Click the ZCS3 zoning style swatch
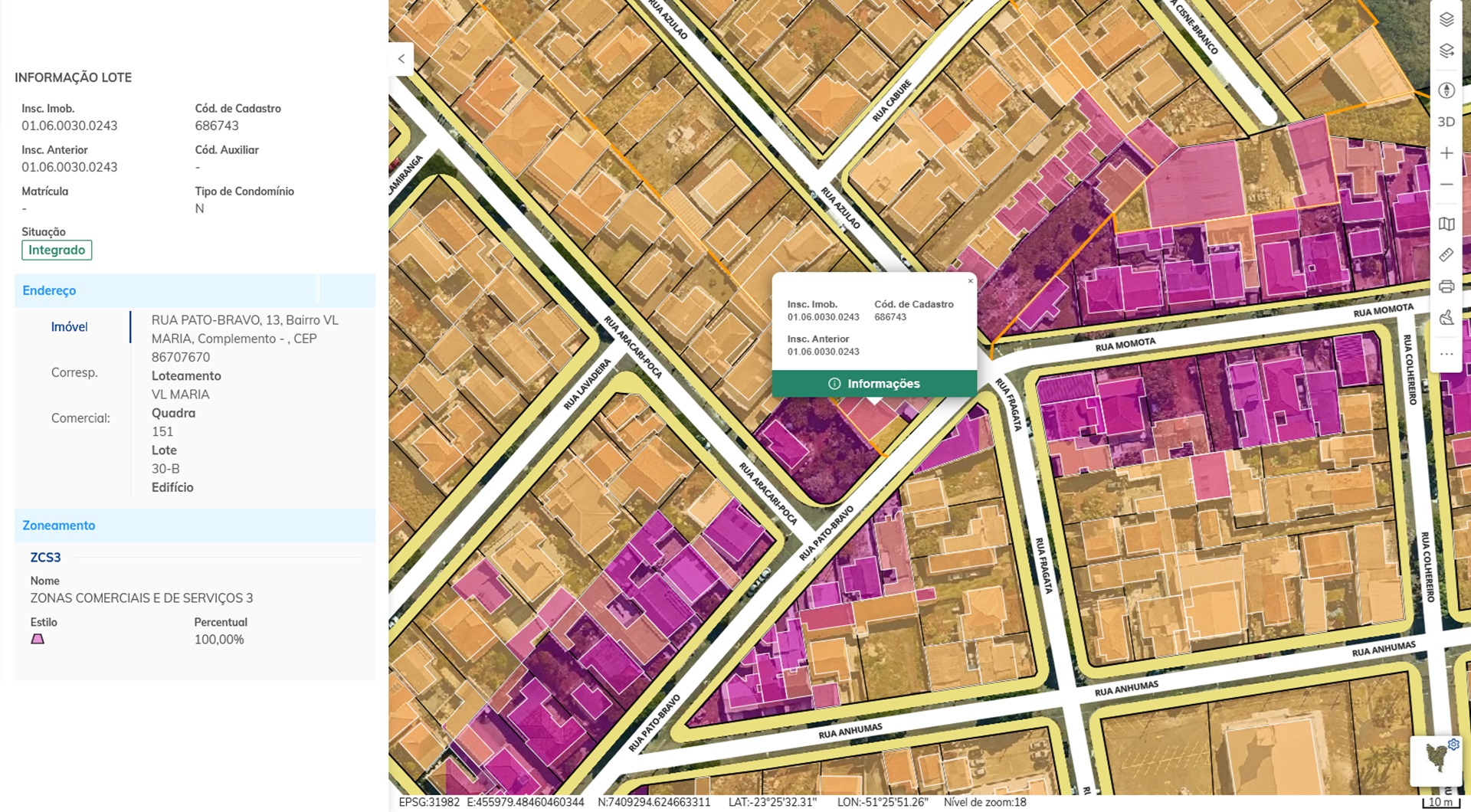1471x812 pixels. pos(38,639)
